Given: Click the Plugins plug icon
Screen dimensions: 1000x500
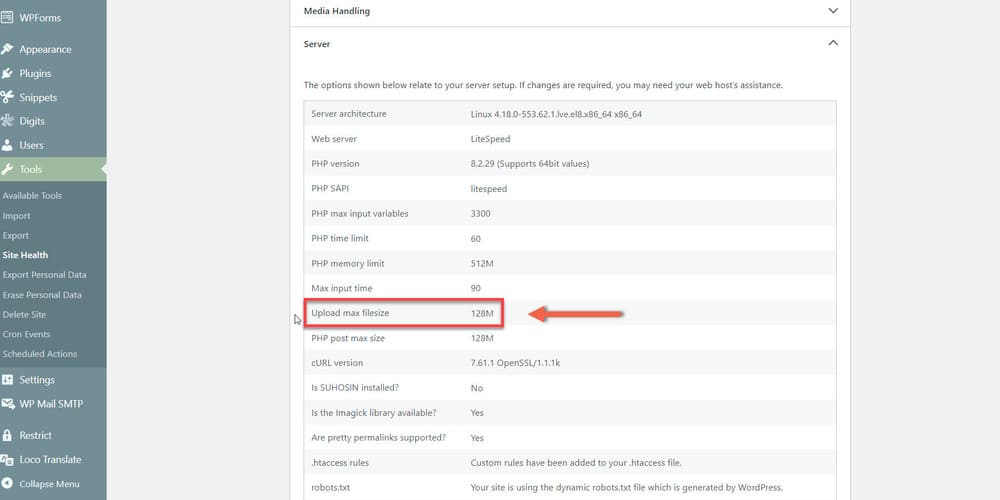Looking at the screenshot, I should [7, 73].
